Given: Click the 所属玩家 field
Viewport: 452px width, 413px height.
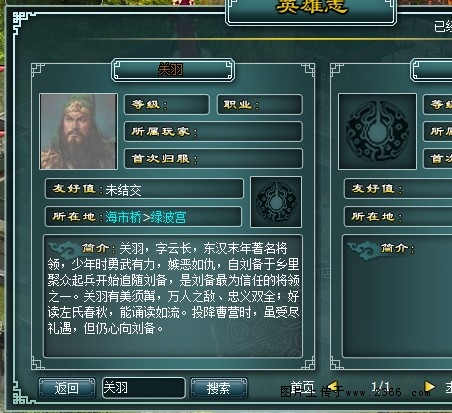Looking at the screenshot, I should click(x=213, y=132).
